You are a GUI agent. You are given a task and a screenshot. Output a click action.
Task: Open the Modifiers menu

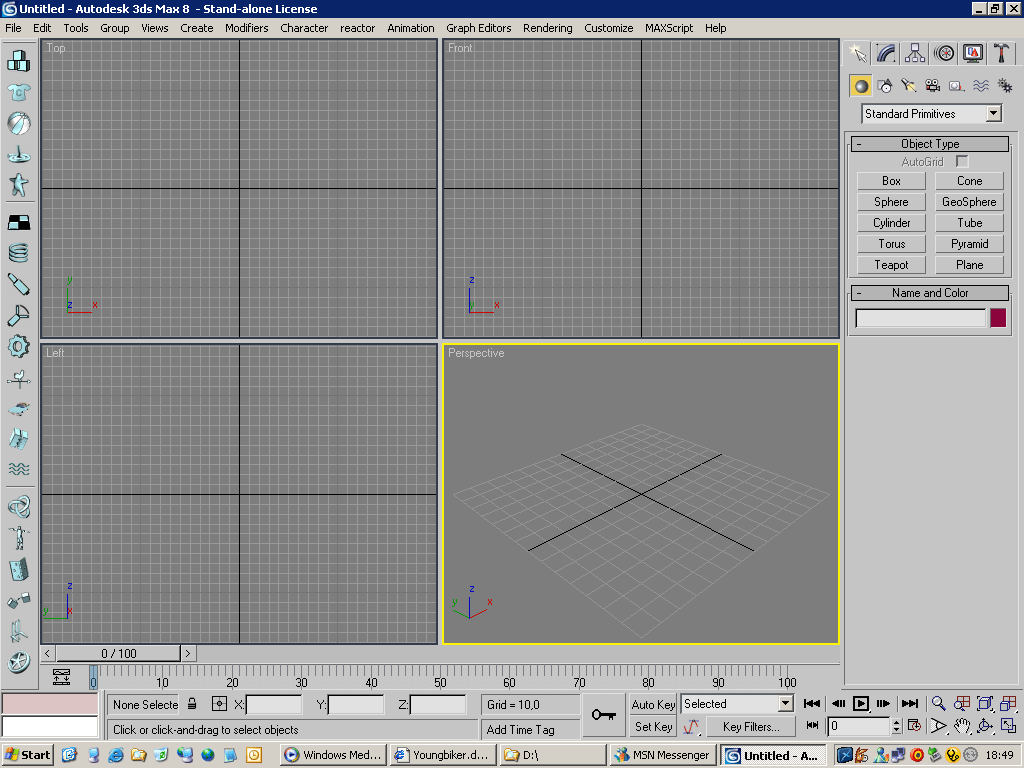[246, 28]
